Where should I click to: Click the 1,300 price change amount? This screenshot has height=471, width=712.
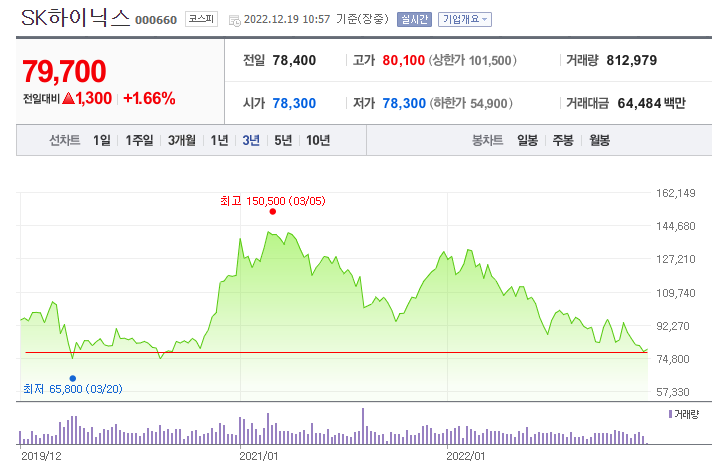[x=94, y=99]
